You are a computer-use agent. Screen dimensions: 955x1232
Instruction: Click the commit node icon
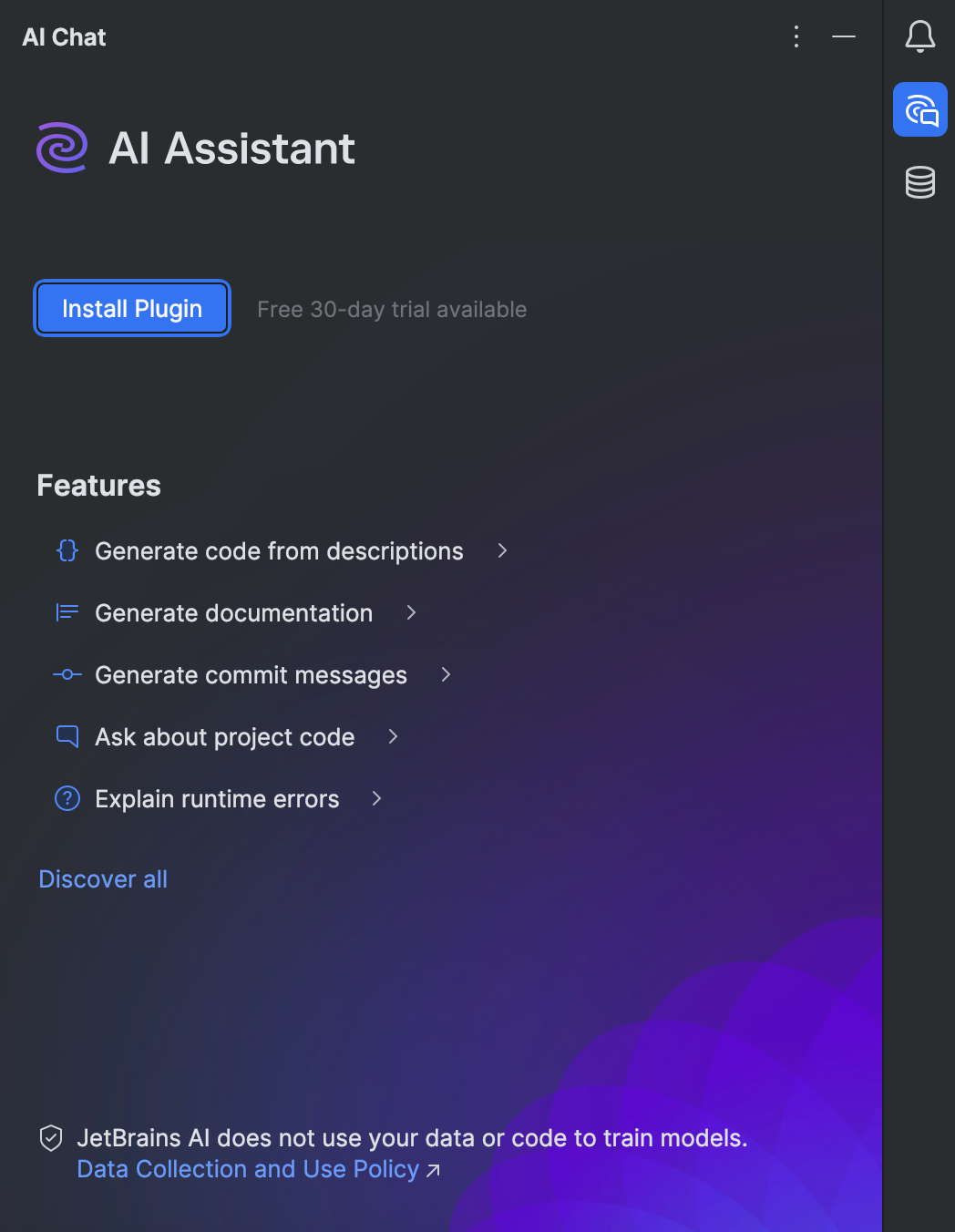tap(67, 674)
